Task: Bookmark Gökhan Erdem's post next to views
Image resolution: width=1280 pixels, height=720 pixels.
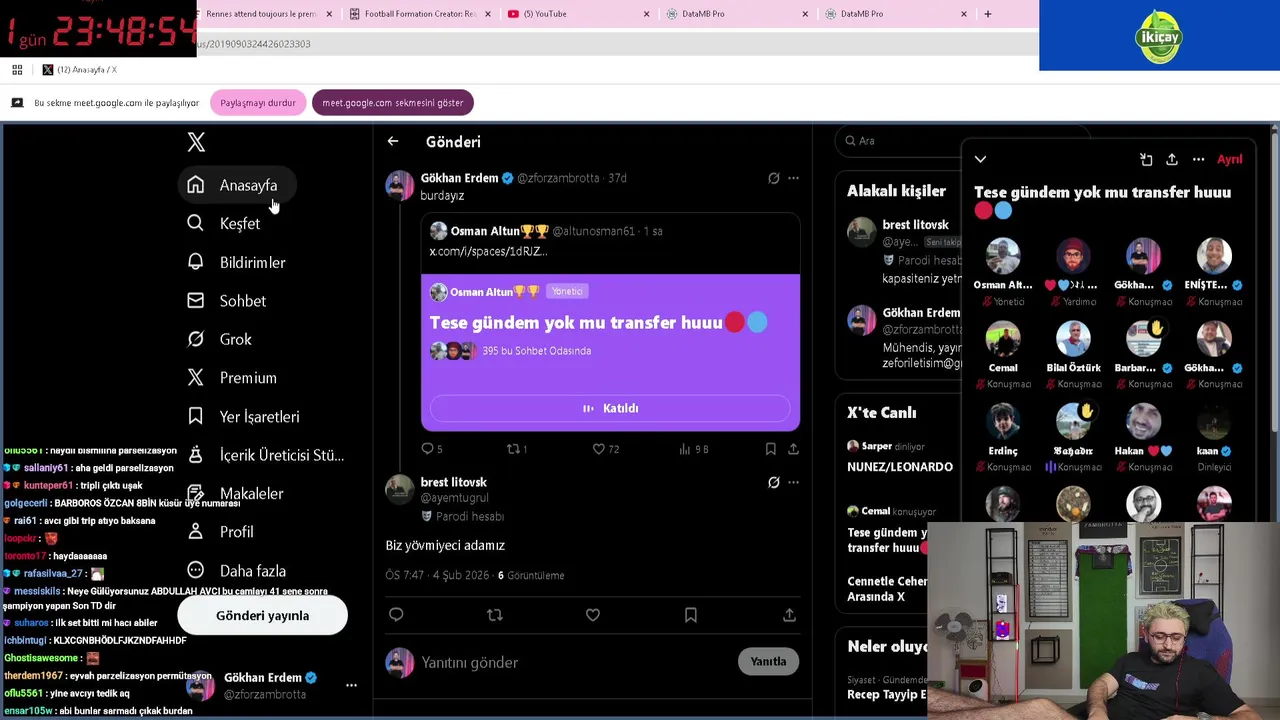Action: 770,449
